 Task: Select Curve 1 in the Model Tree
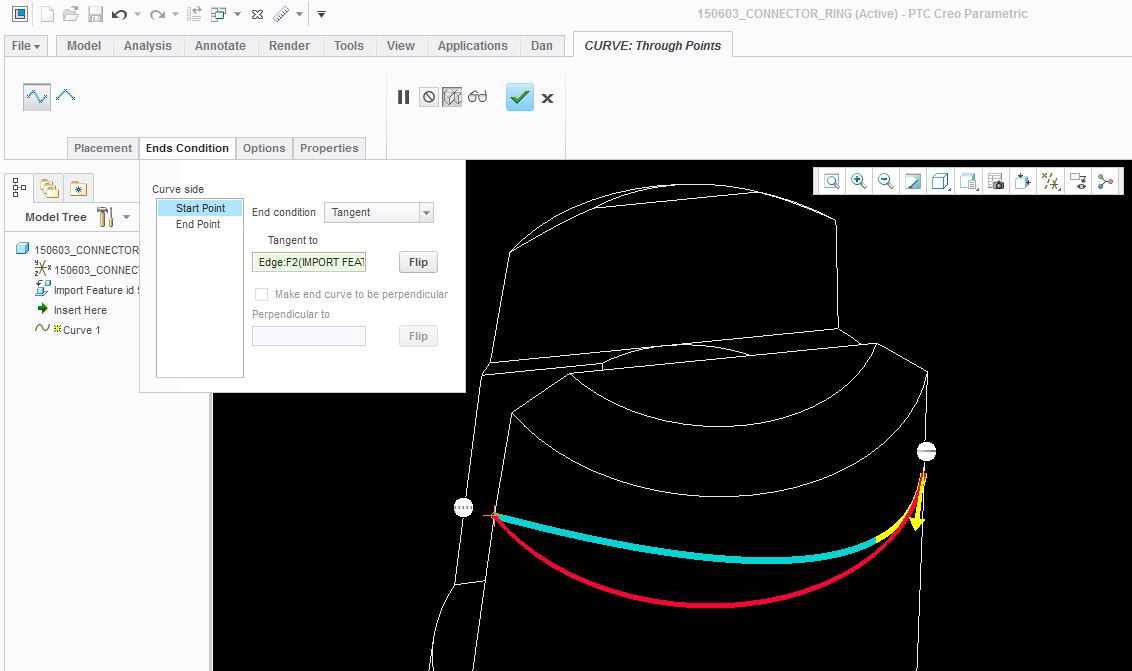pos(81,330)
